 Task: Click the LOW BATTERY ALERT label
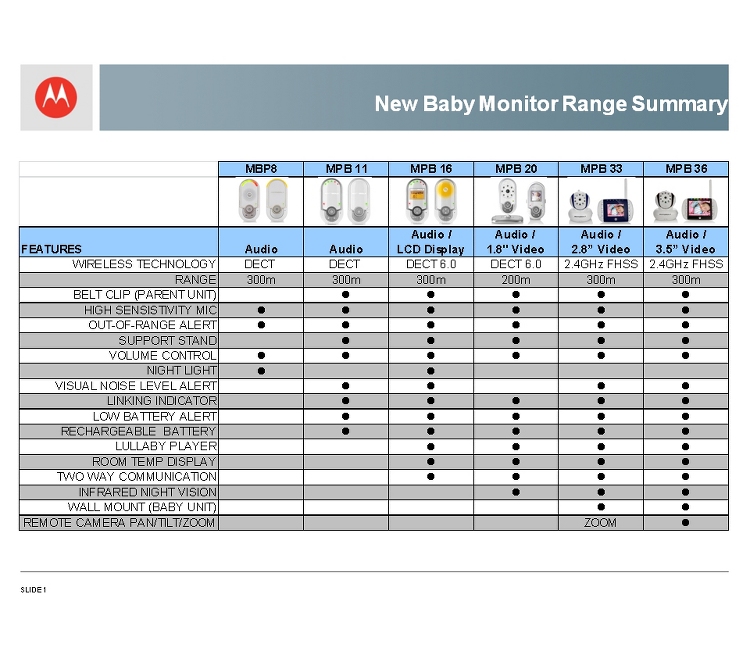[154, 417]
